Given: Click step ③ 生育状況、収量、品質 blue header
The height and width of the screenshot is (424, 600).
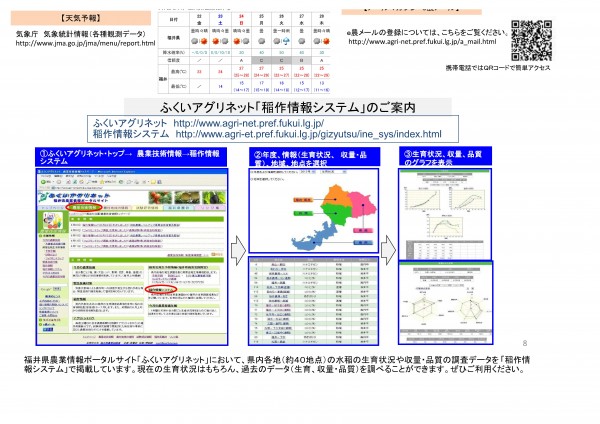Looking at the screenshot, I should pyautogui.click(x=445, y=156).
